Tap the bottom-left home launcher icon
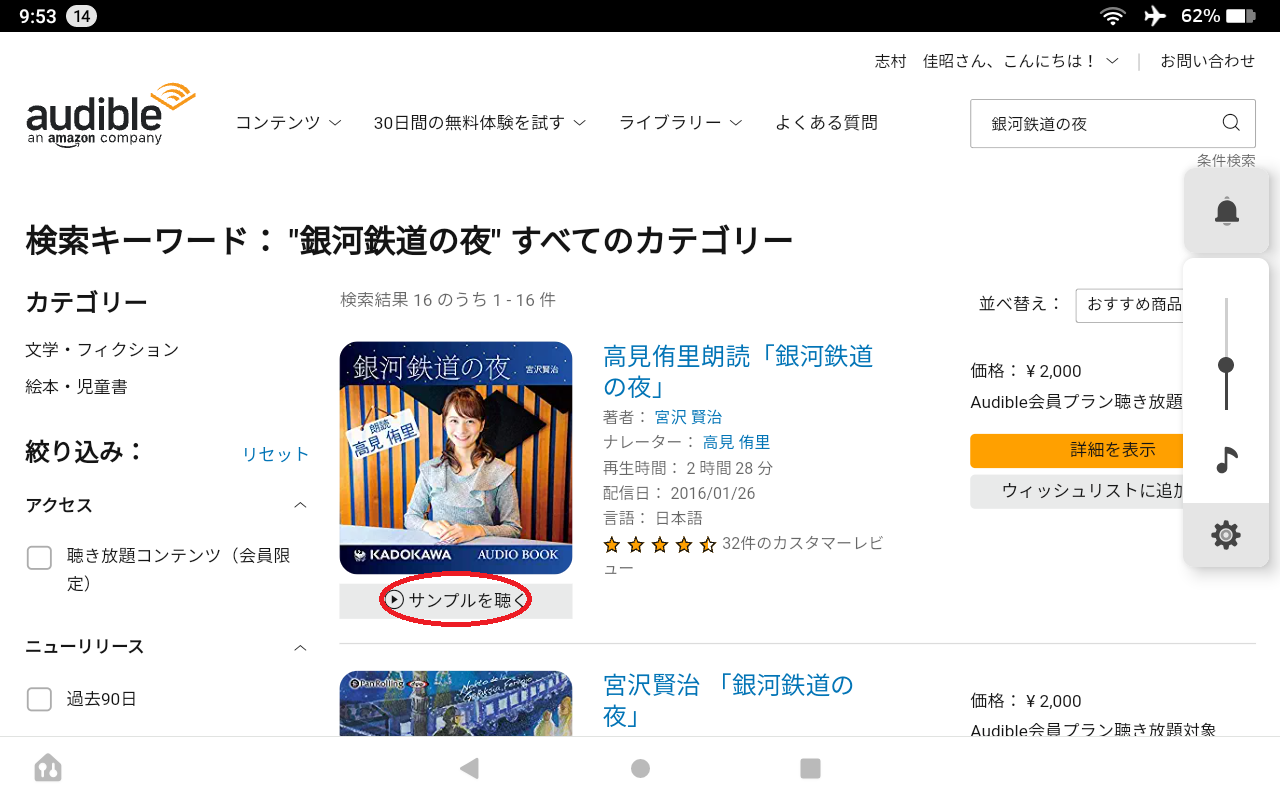The width and height of the screenshot is (1280, 800). (x=48, y=768)
